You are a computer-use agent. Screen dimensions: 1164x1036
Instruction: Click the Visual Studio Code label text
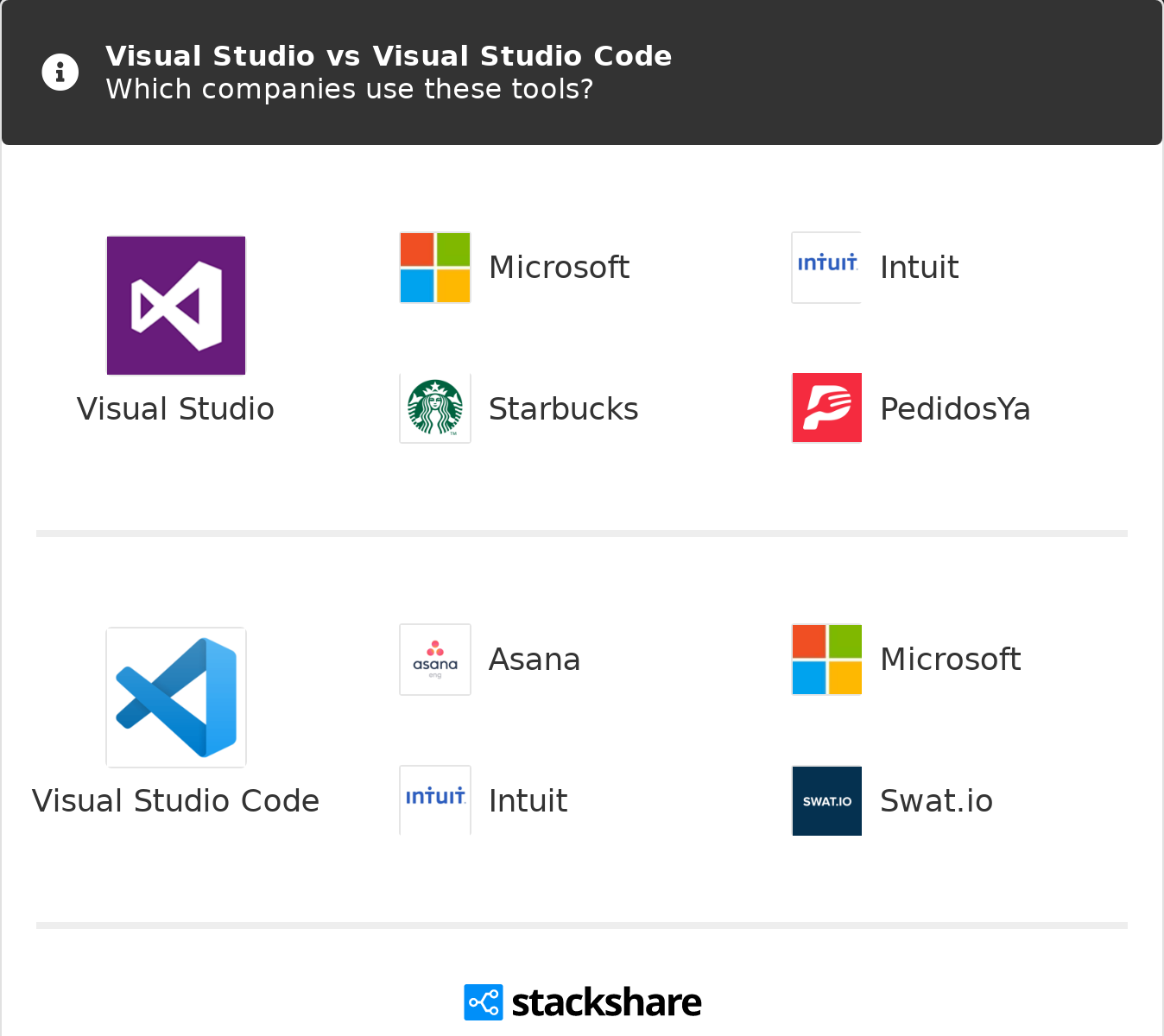[x=175, y=801]
